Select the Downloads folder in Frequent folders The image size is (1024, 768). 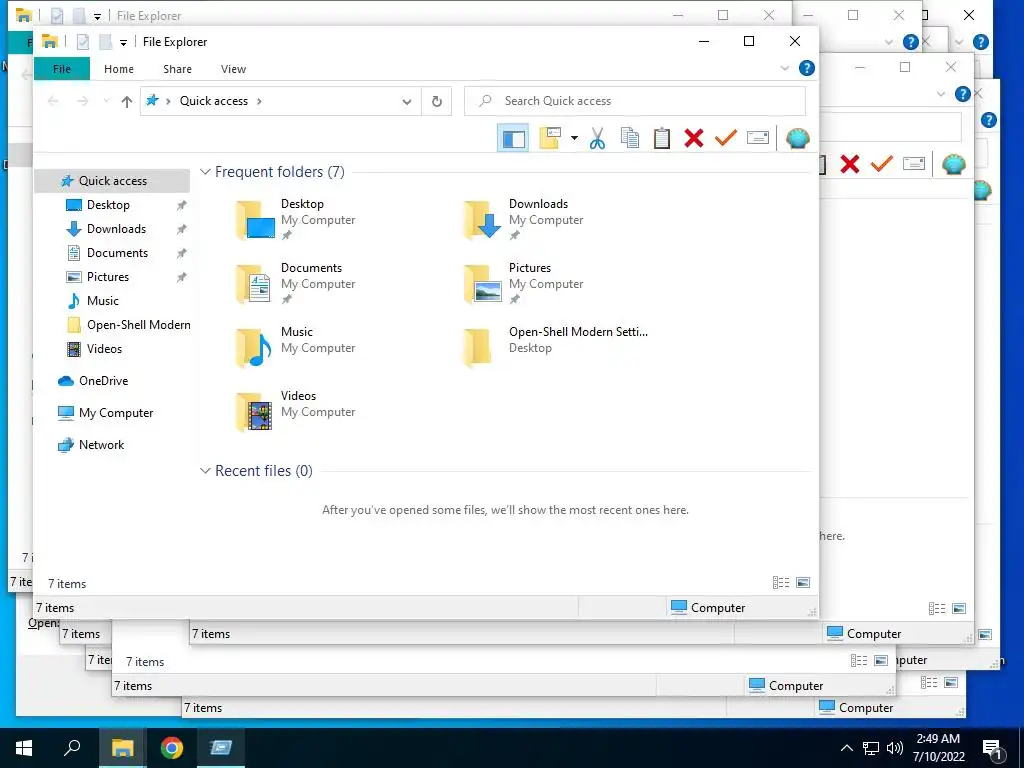(525, 219)
